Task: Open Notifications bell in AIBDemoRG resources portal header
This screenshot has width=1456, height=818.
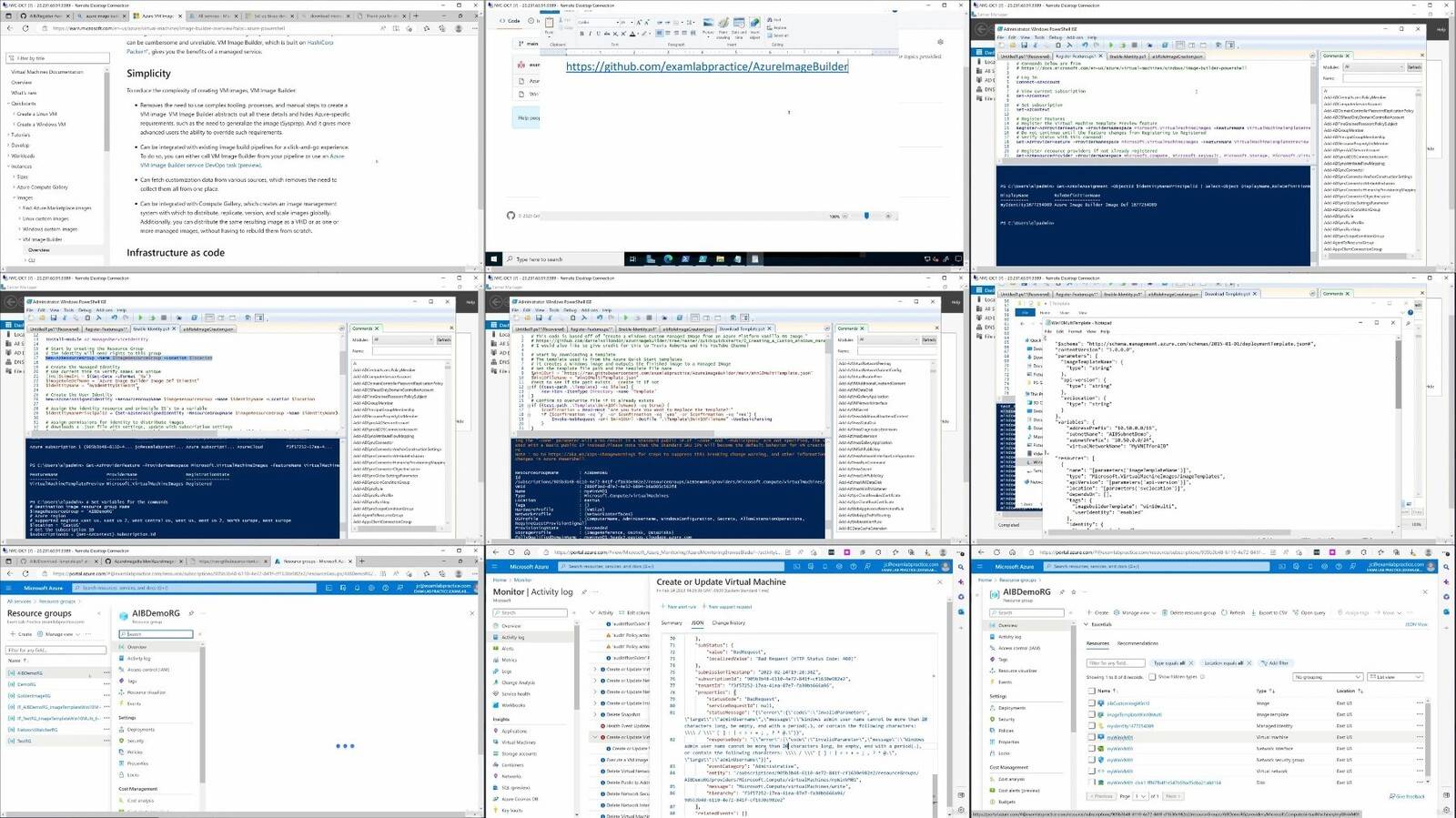Action: coord(1309,566)
